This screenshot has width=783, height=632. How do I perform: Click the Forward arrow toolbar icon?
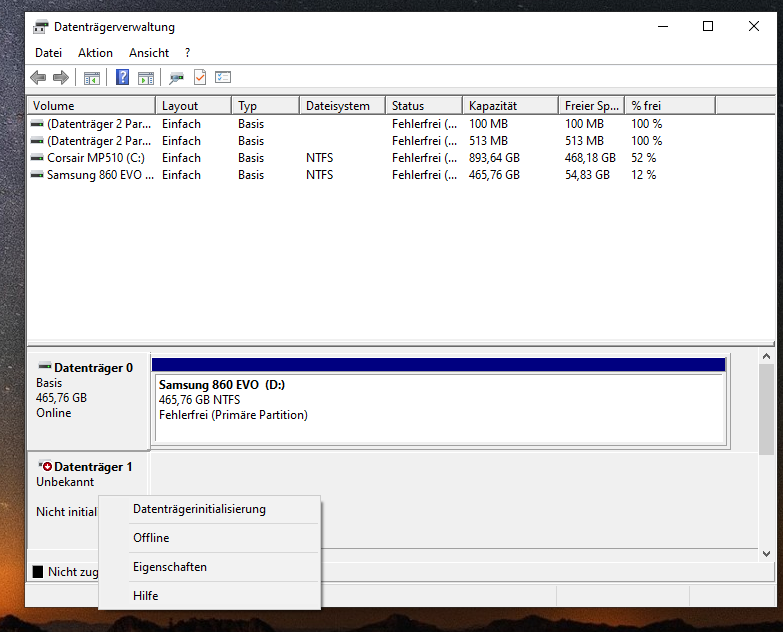click(x=60, y=77)
